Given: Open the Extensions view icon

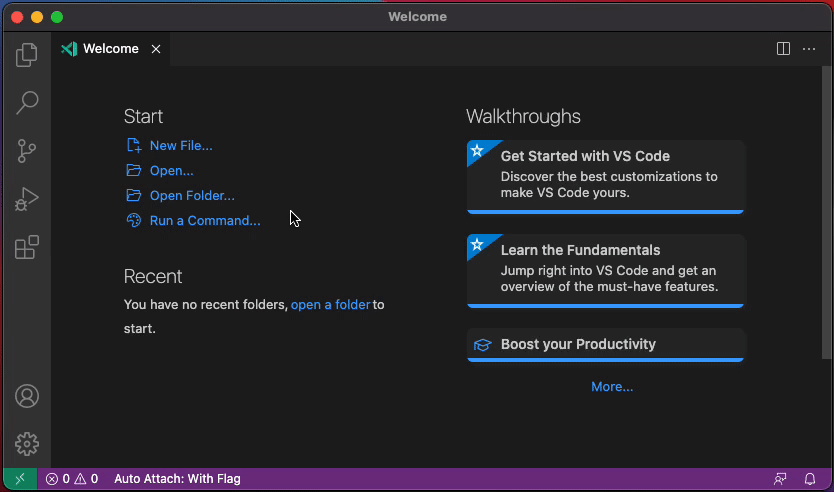Looking at the screenshot, I should (27, 247).
